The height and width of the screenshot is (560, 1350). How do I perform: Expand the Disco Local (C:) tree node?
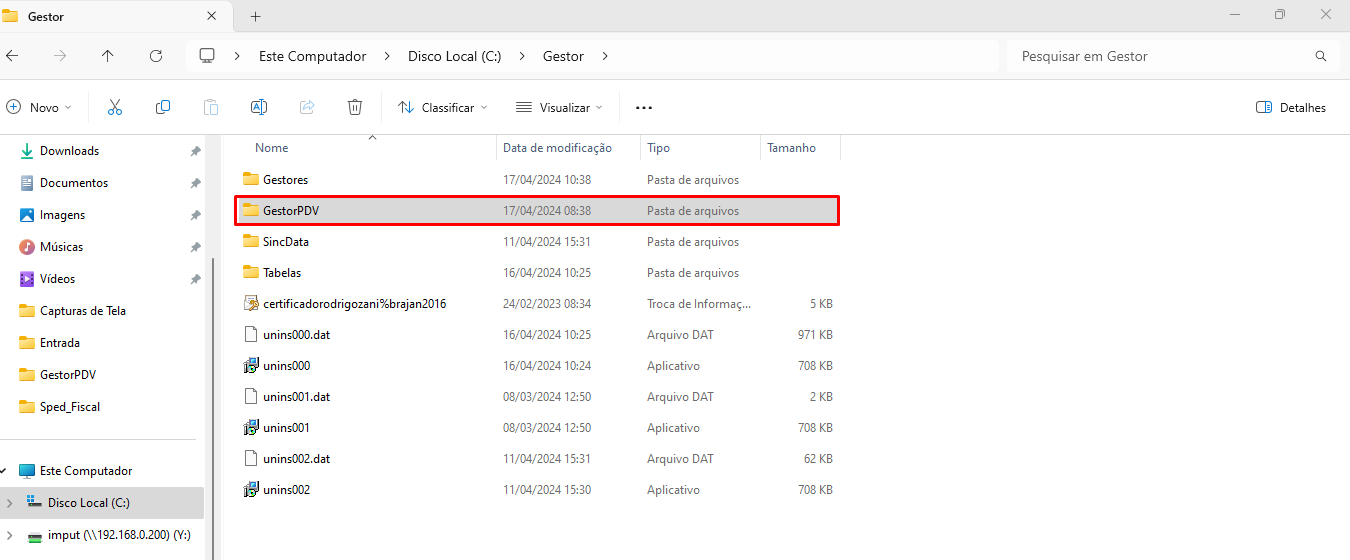[9, 503]
